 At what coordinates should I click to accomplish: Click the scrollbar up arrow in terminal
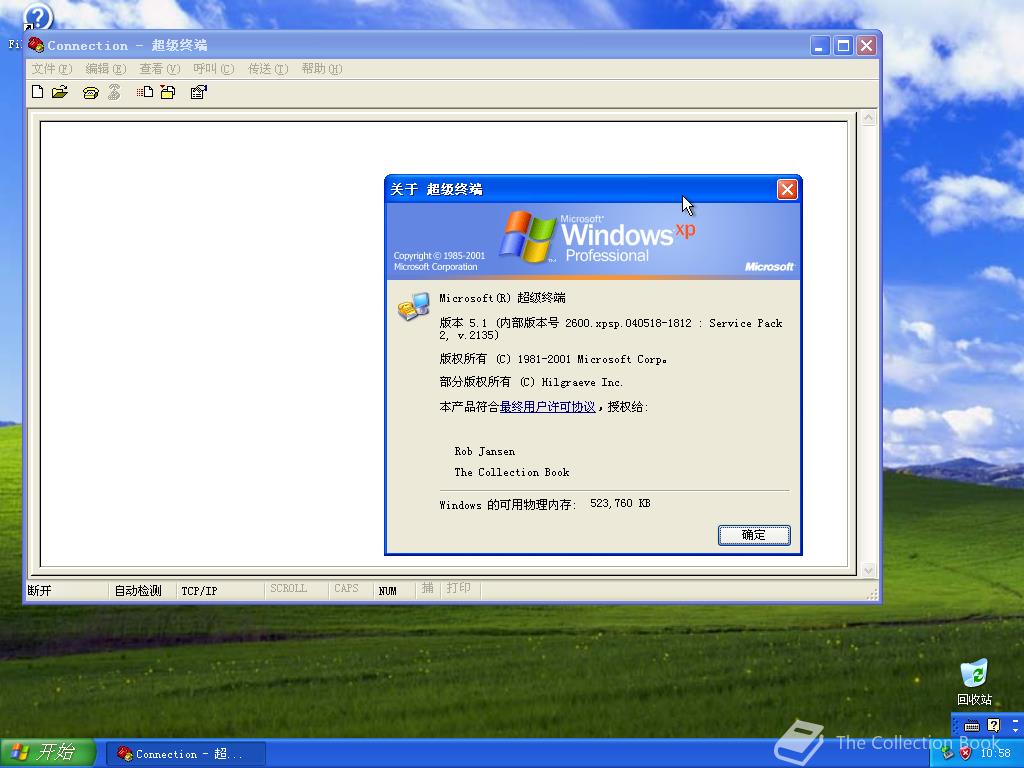pyautogui.click(x=868, y=118)
